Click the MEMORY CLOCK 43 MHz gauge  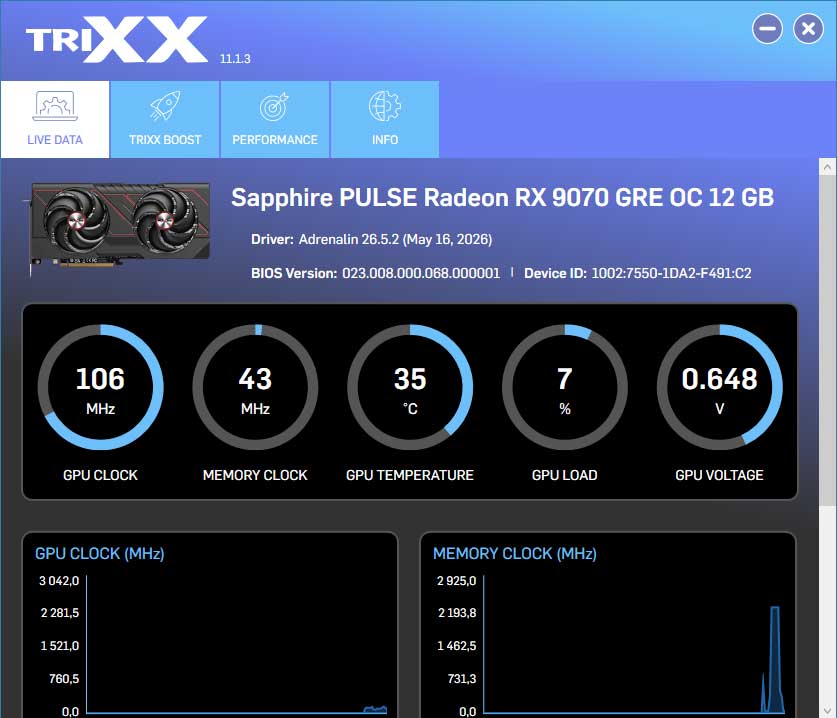(x=255, y=388)
